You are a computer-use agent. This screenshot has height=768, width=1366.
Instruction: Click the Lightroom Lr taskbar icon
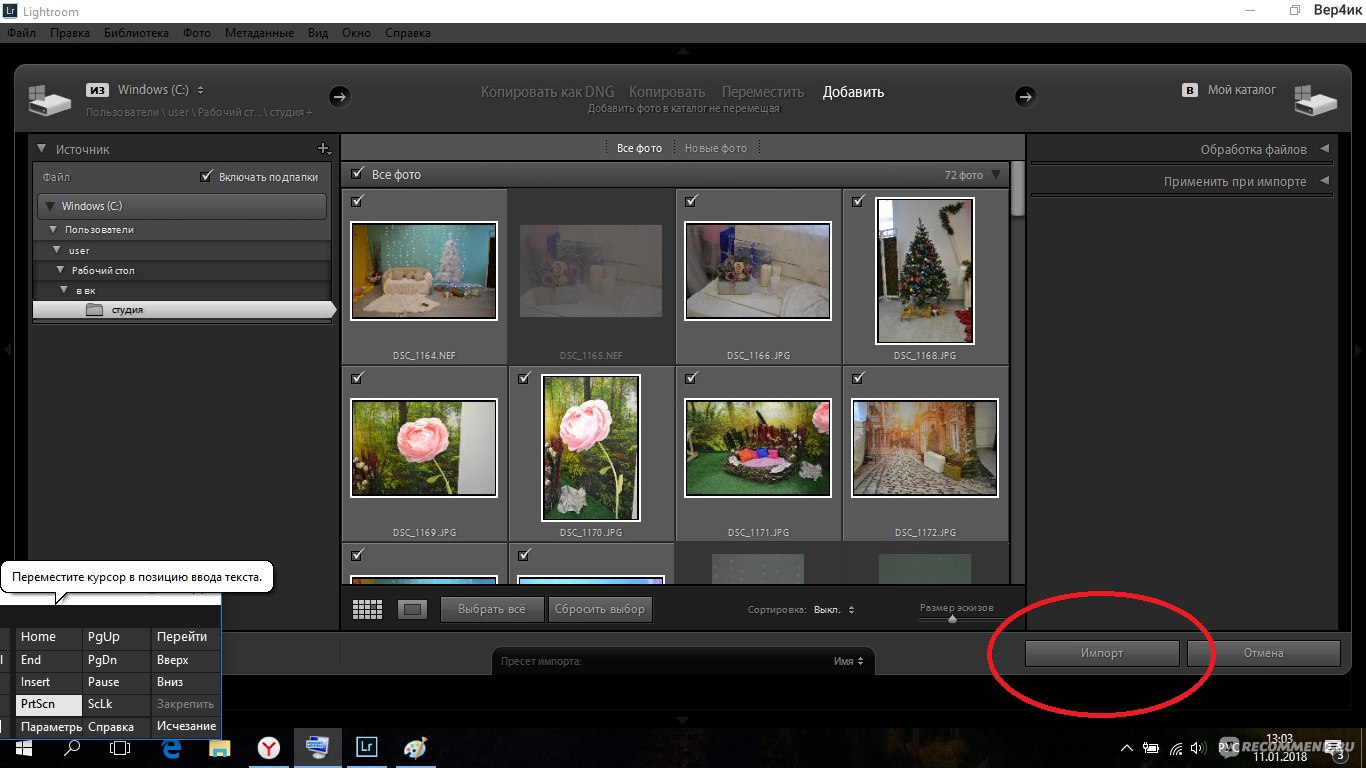click(367, 747)
